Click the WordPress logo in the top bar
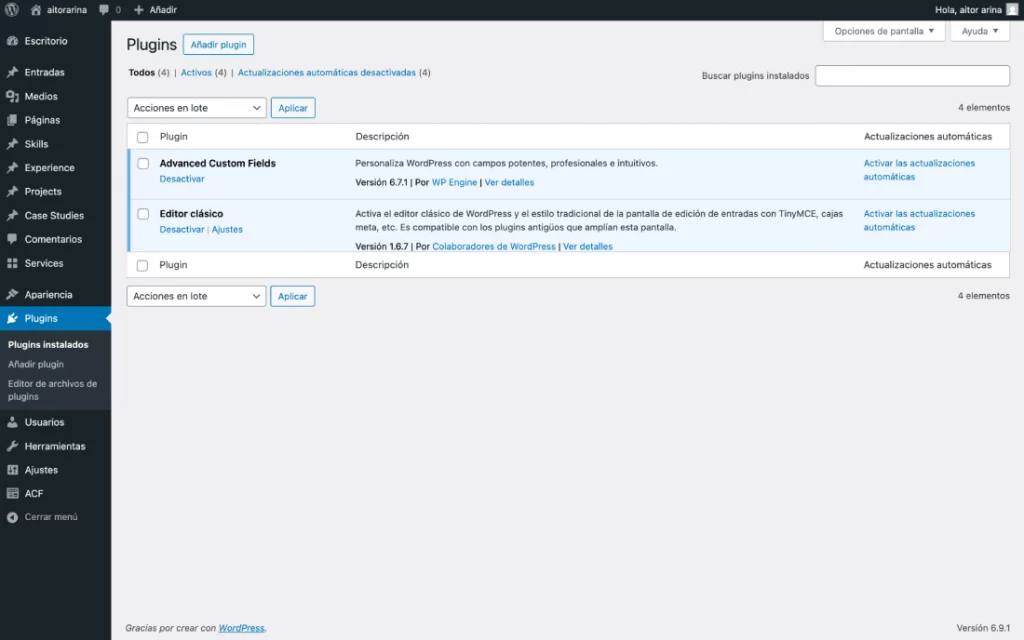The image size is (1024, 640). tap(10, 10)
